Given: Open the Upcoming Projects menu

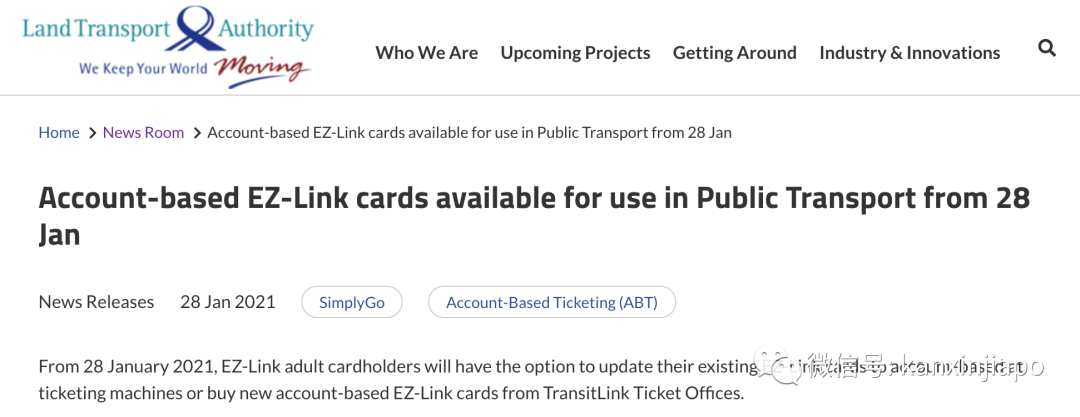Looking at the screenshot, I should click(x=575, y=53).
